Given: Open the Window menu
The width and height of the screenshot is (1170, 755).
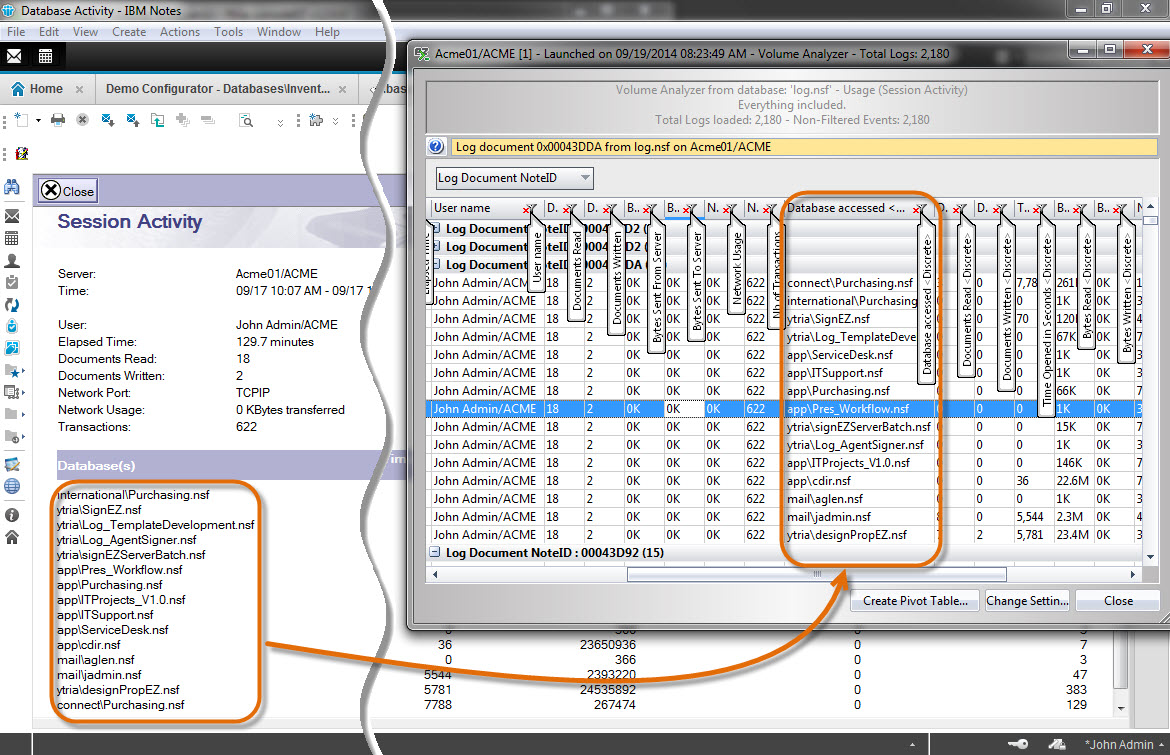Looking at the screenshot, I should (x=279, y=32).
